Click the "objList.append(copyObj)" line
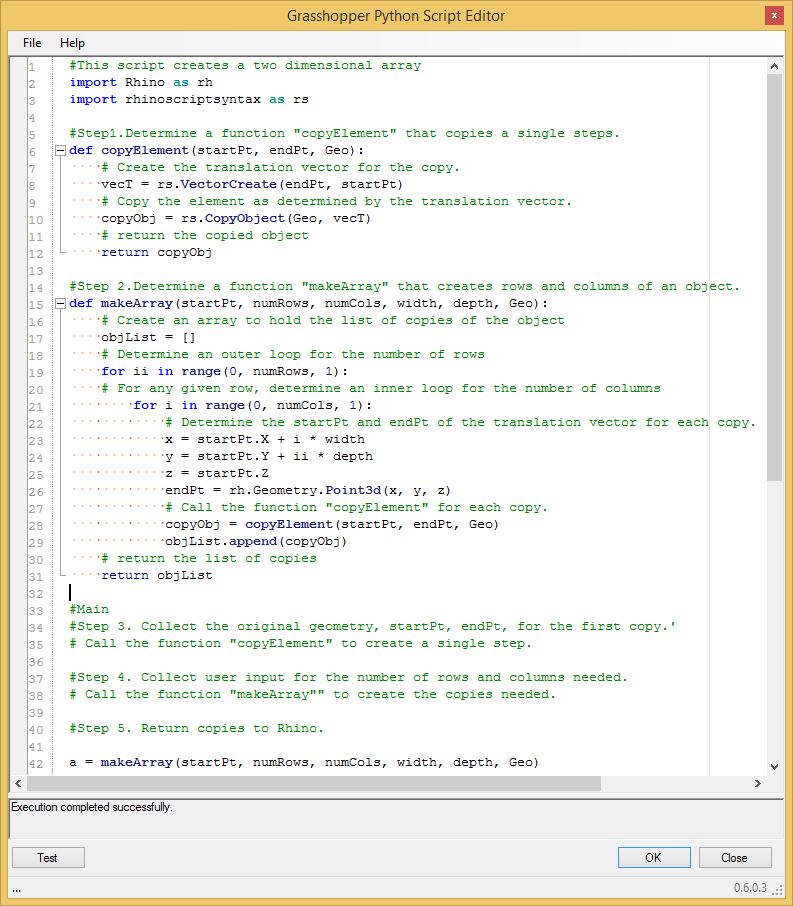Screen dimensions: 793x906 click(x=256, y=541)
